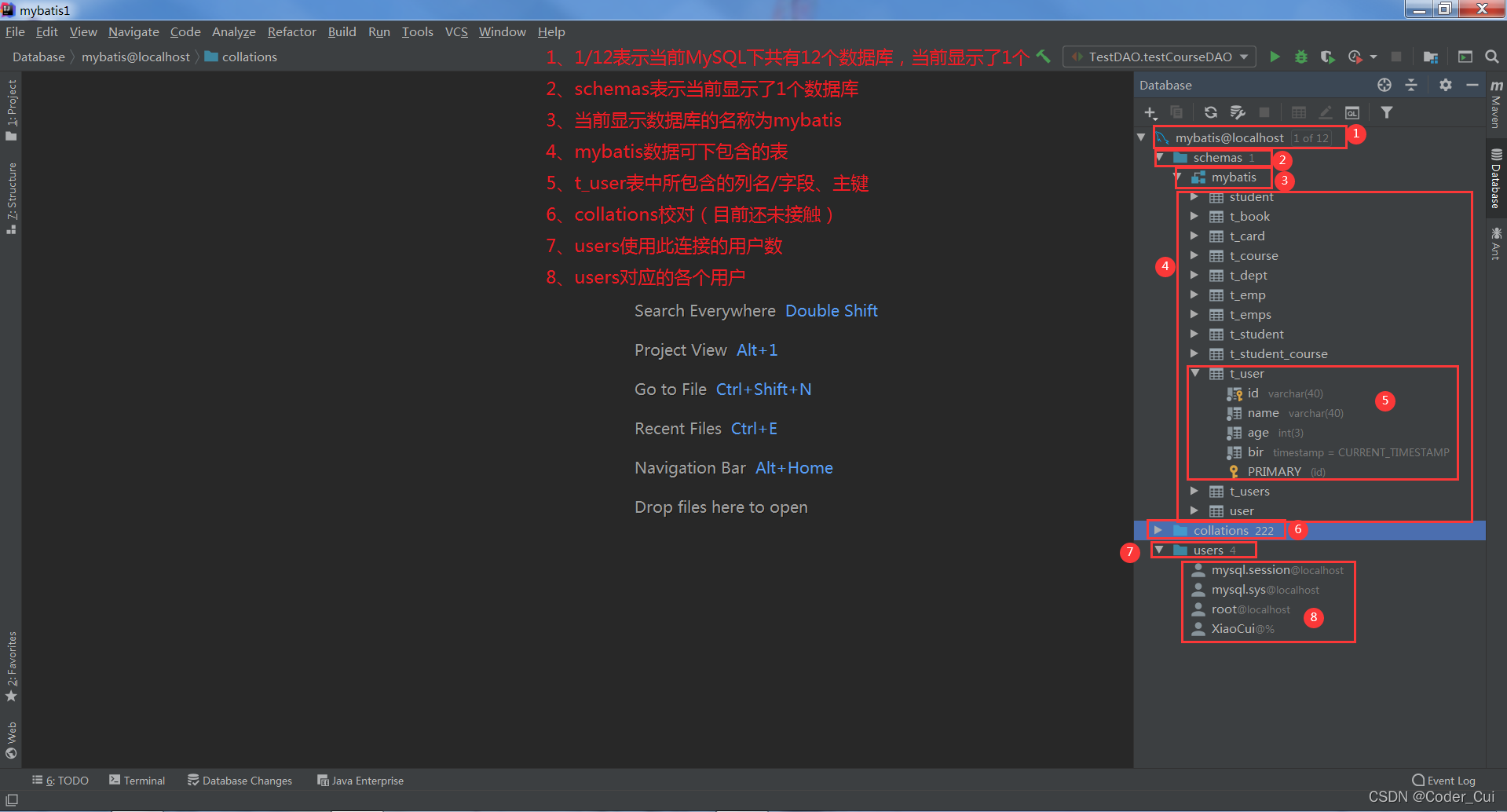1507x812 pixels.
Task: Open Database panel gear settings
Action: (1445, 85)
